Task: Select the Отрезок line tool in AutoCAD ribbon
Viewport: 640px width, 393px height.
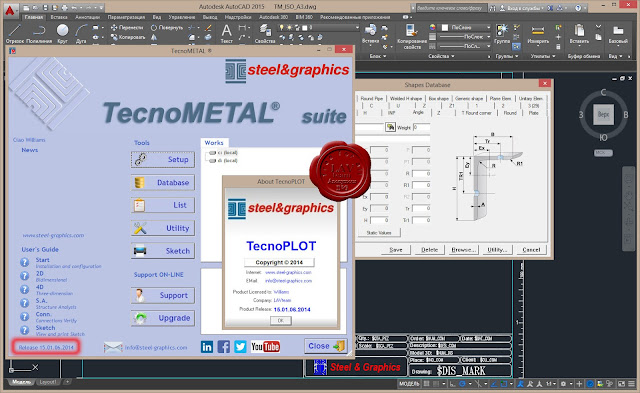Action: [x=15, y=33]
